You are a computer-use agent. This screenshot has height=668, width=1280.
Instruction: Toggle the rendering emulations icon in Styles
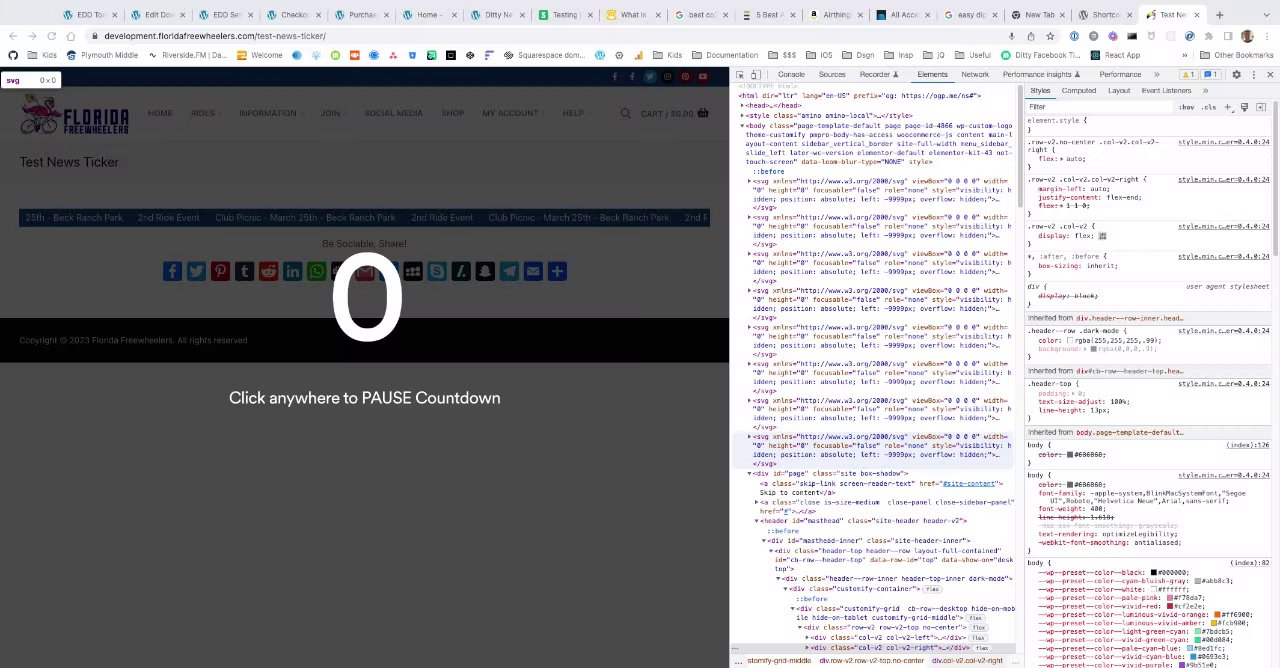tap(1244, 107)
